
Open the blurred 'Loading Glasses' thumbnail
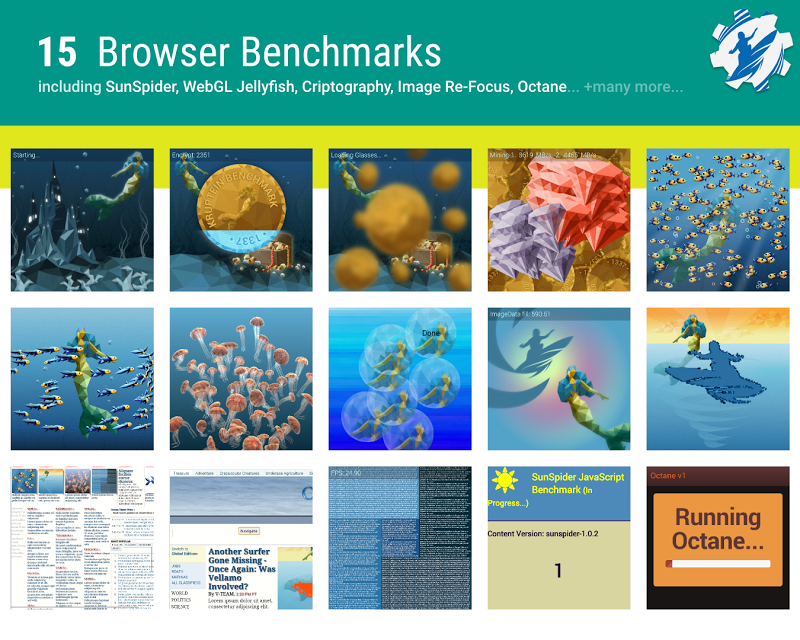coord(400,220)
